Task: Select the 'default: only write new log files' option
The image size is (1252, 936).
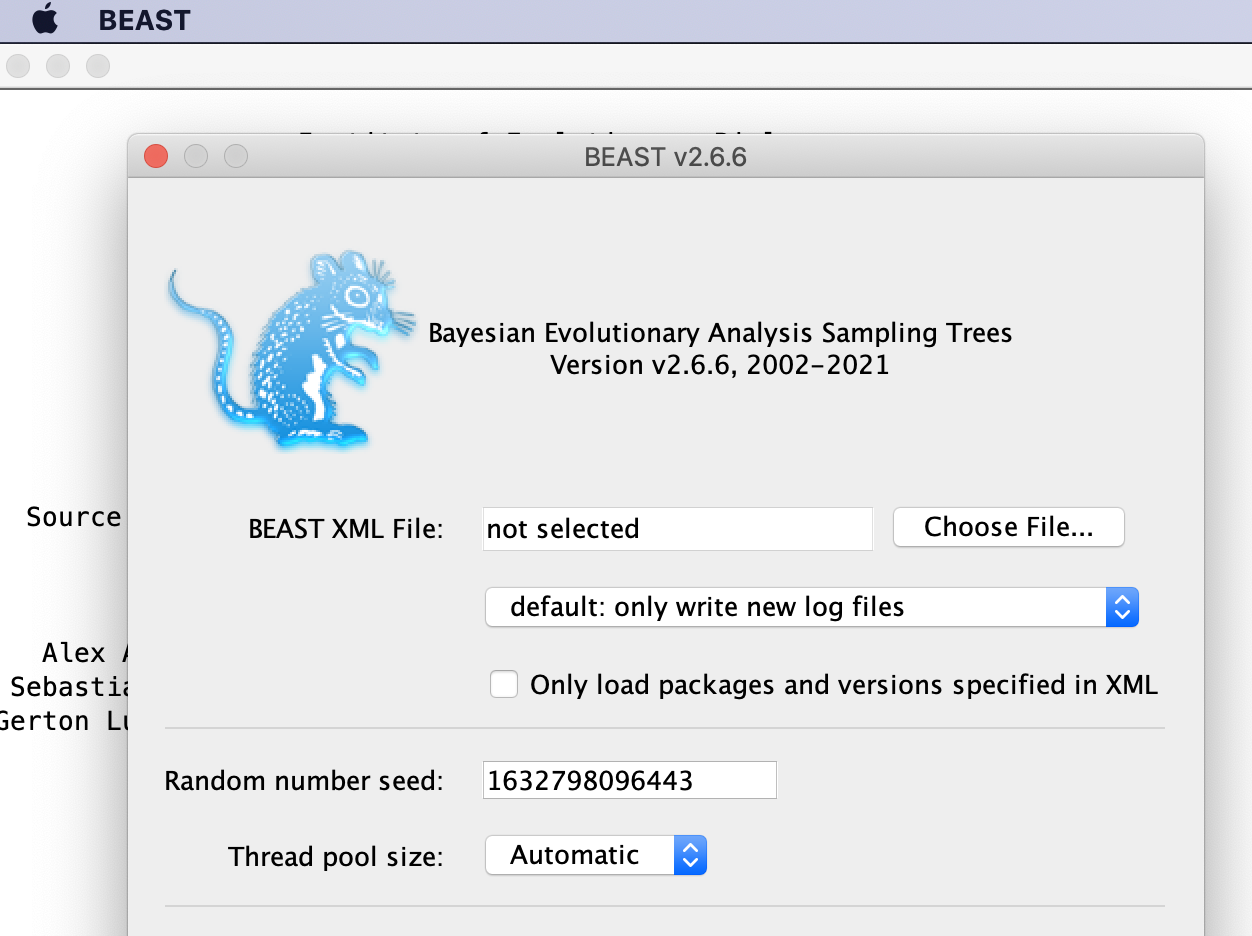Action: click(700, 606)
